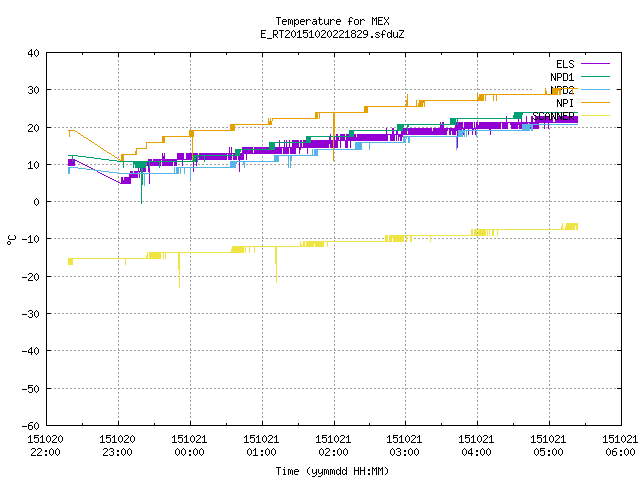
Task: Click y-axis value 0
Action: 37,202
